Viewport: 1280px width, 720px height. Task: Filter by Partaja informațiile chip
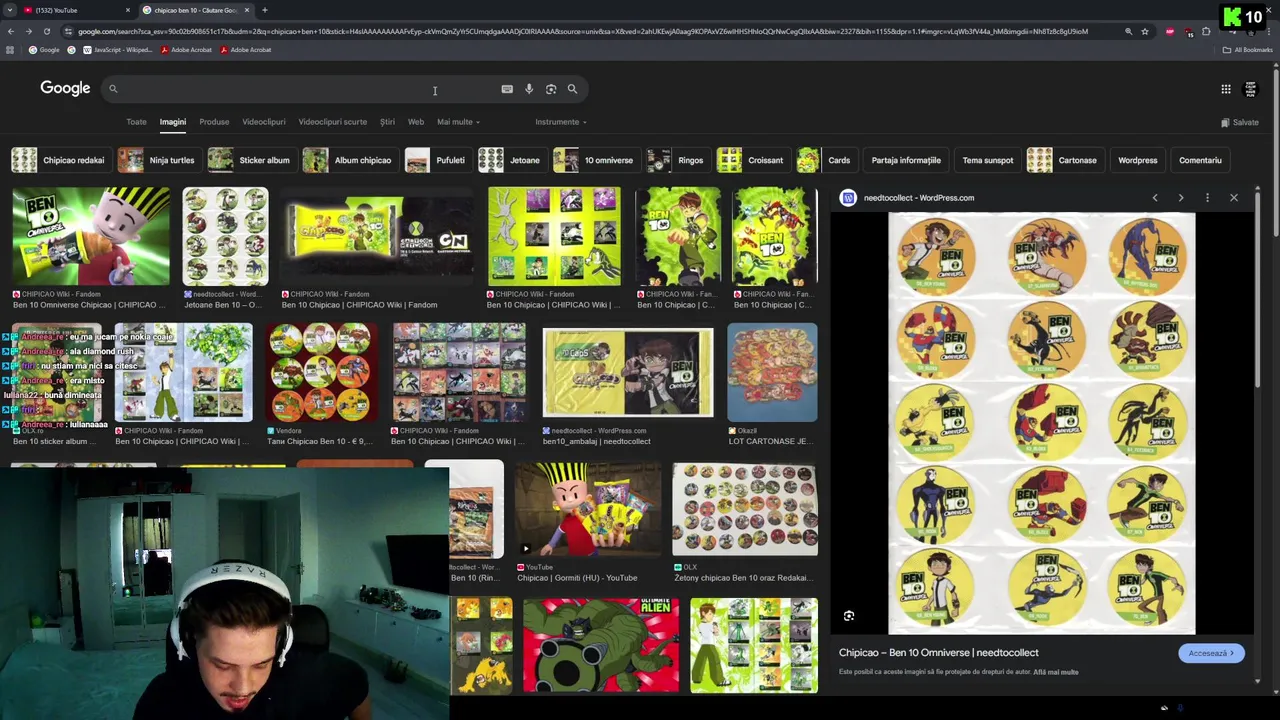[906, 160]
